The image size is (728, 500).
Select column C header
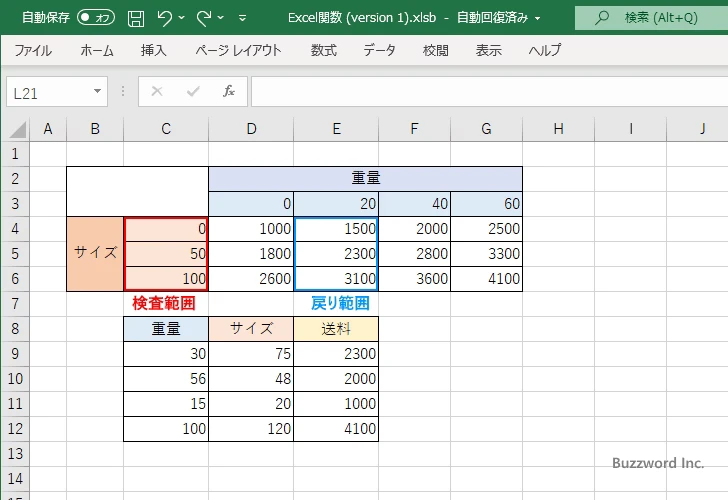coord(166,129)
